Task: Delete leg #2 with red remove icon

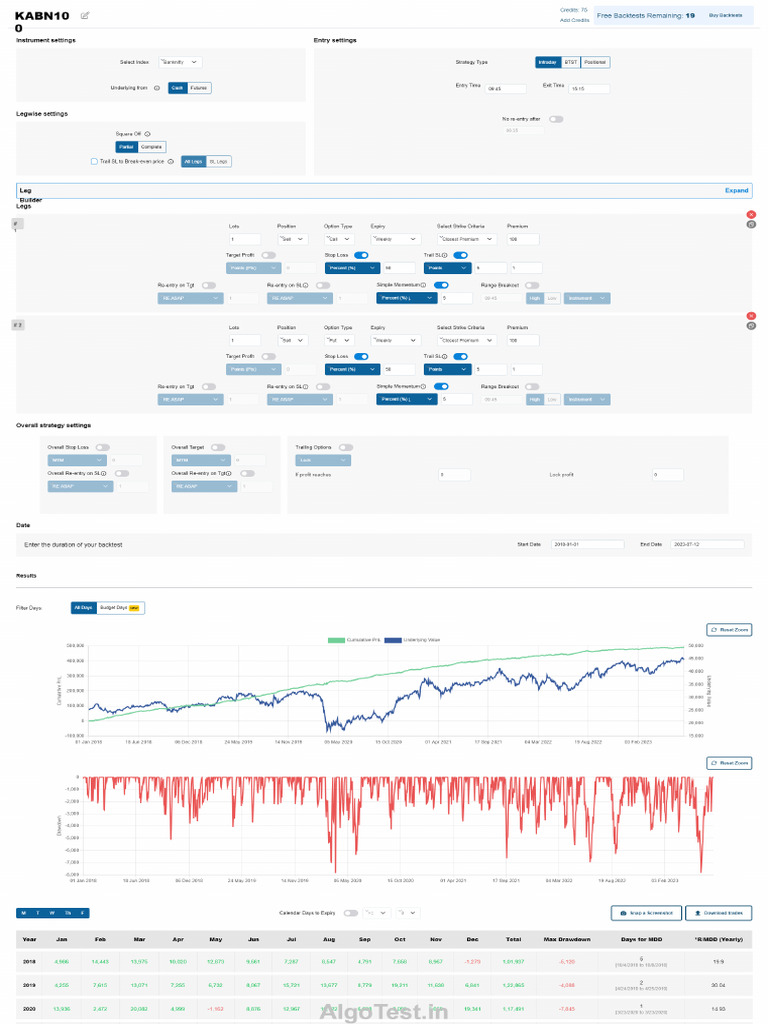Action: click(x=751, y=316)
